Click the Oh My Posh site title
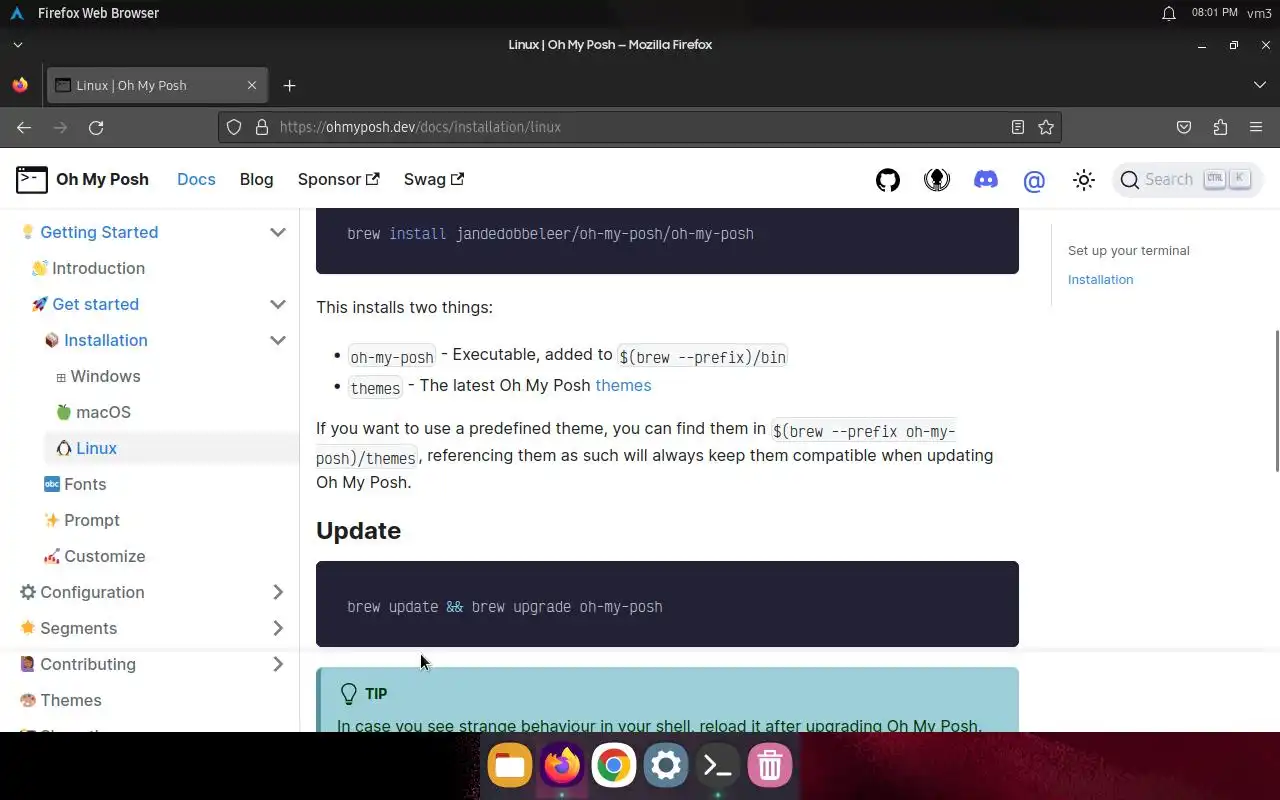1280x800 pixels. (102, 179)
